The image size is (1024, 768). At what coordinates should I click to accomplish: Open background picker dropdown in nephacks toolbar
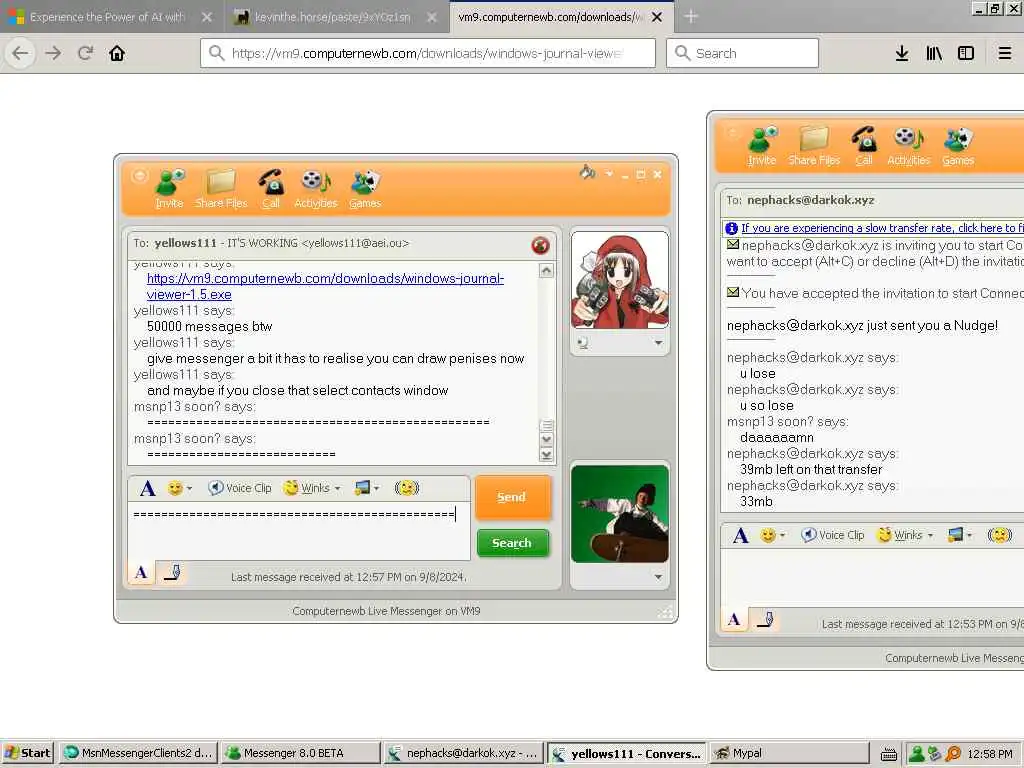coord(960,536)
